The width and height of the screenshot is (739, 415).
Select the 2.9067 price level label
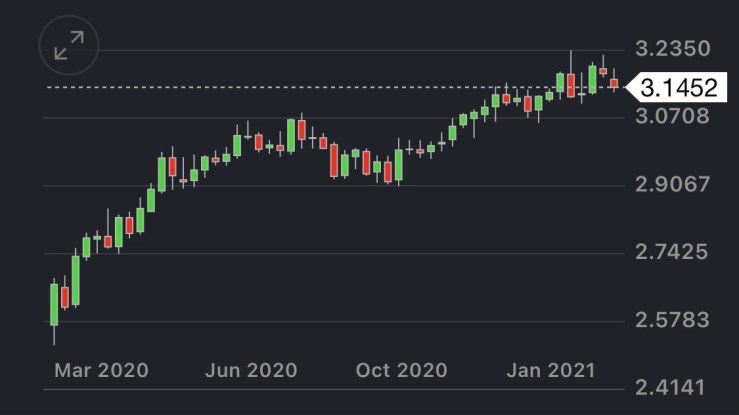(672, 185)
